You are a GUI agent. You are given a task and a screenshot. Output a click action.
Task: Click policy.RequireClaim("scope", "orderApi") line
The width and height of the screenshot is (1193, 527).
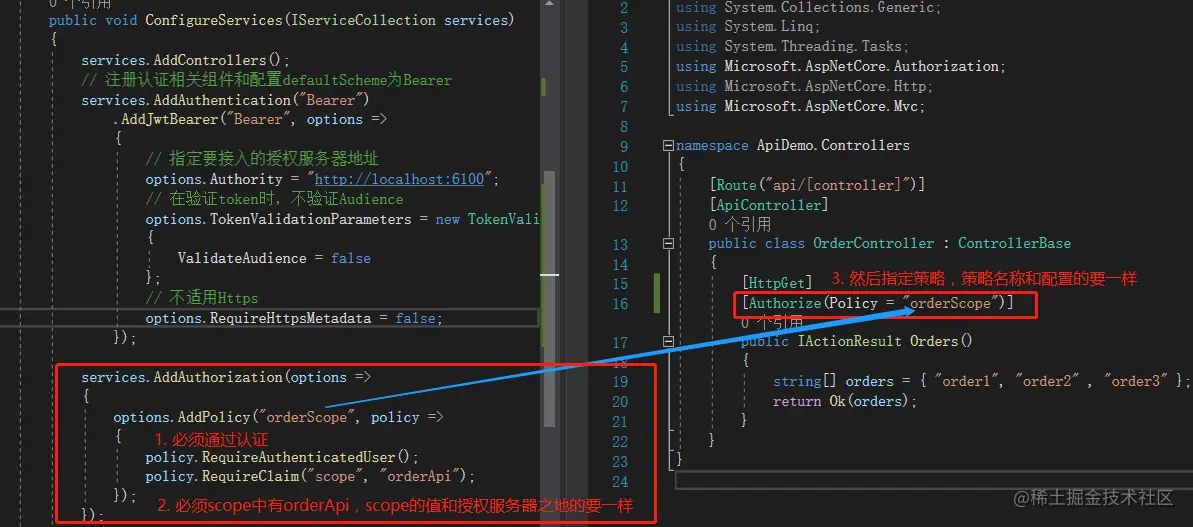[x=310, y=477]
